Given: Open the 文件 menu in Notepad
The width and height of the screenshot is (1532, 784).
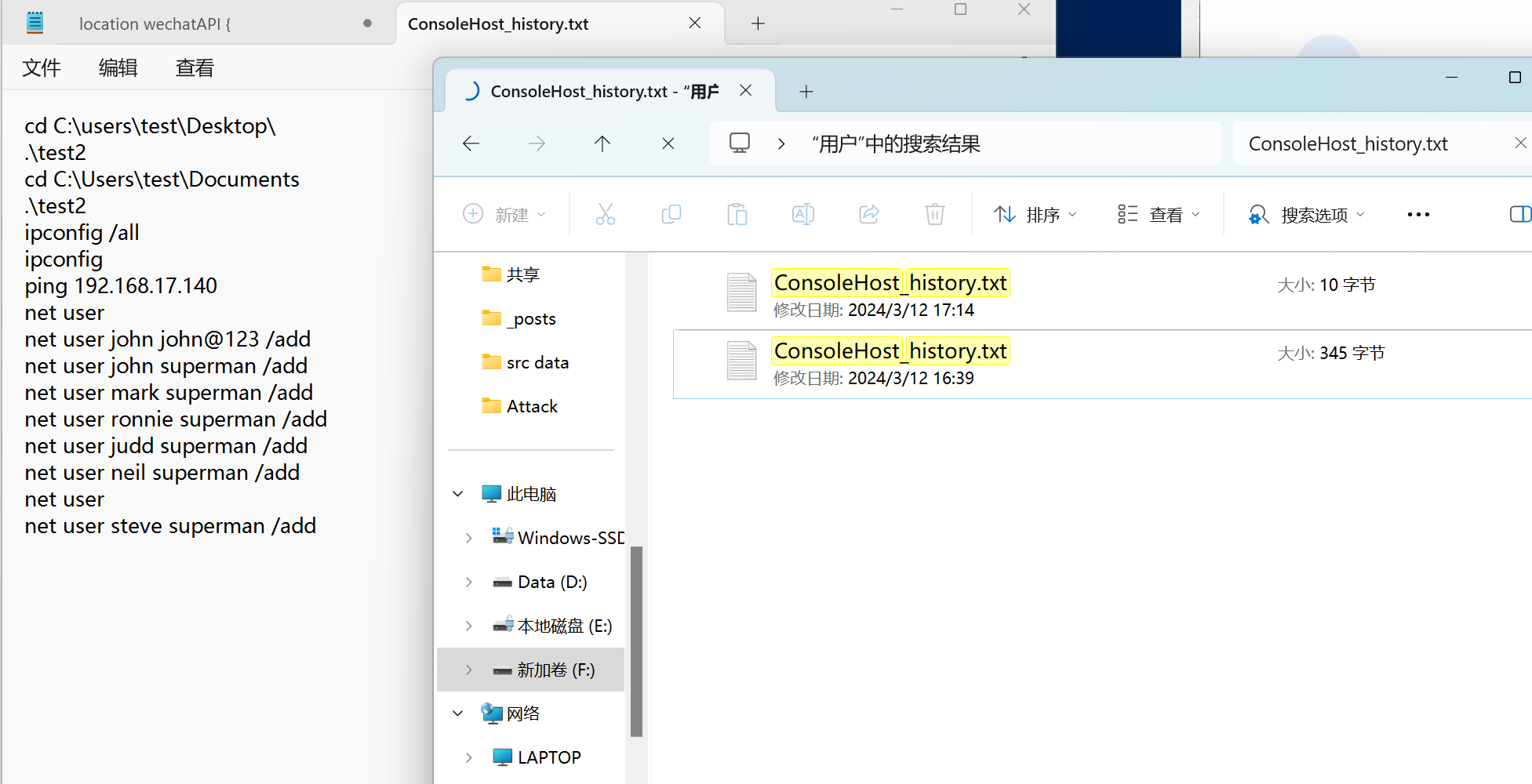Looking at the screenshot, I should tap(42, 67).
